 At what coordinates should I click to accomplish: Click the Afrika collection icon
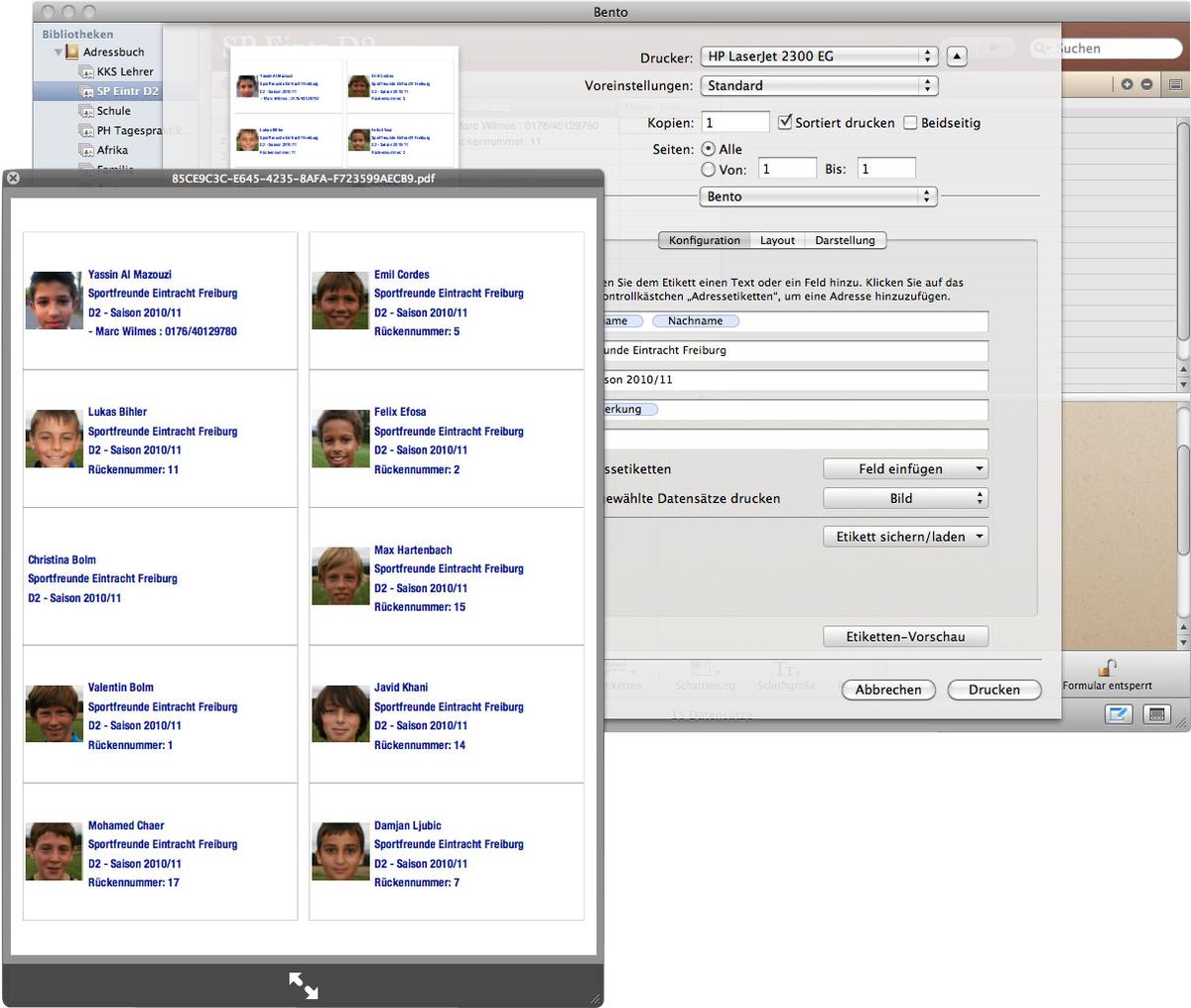[x=87, y=150]
